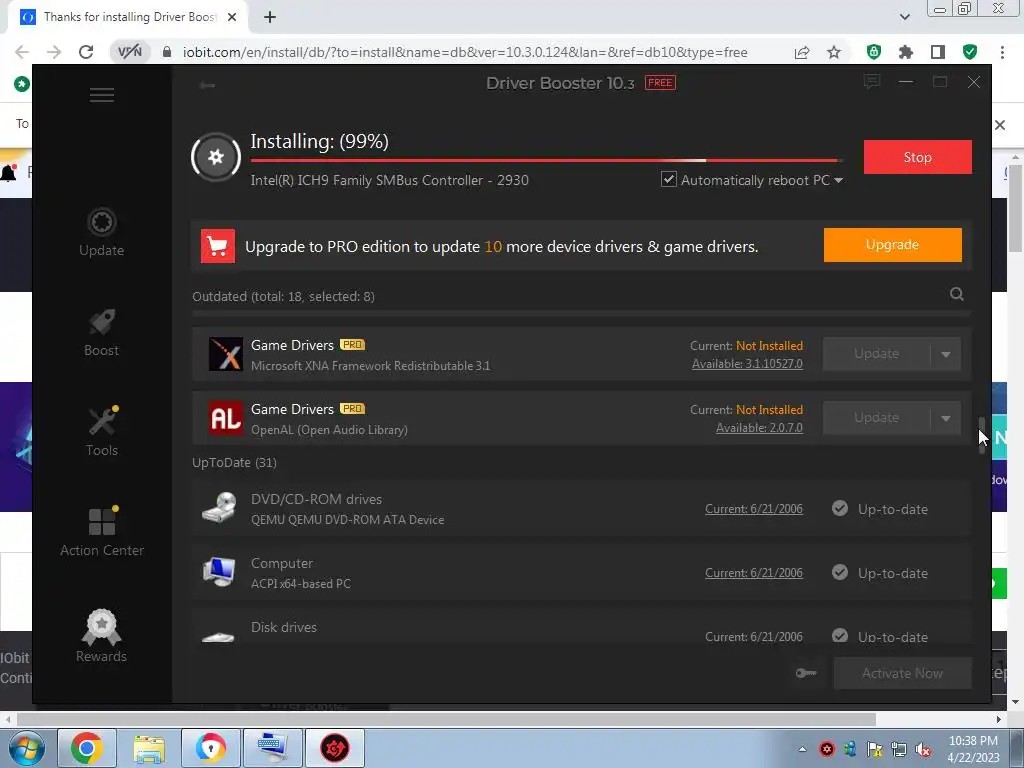Click "Outdated (total: 18, selected: 8)" label
The height and width of the screenshot is (768, 1024).
[x=283, y=296]
